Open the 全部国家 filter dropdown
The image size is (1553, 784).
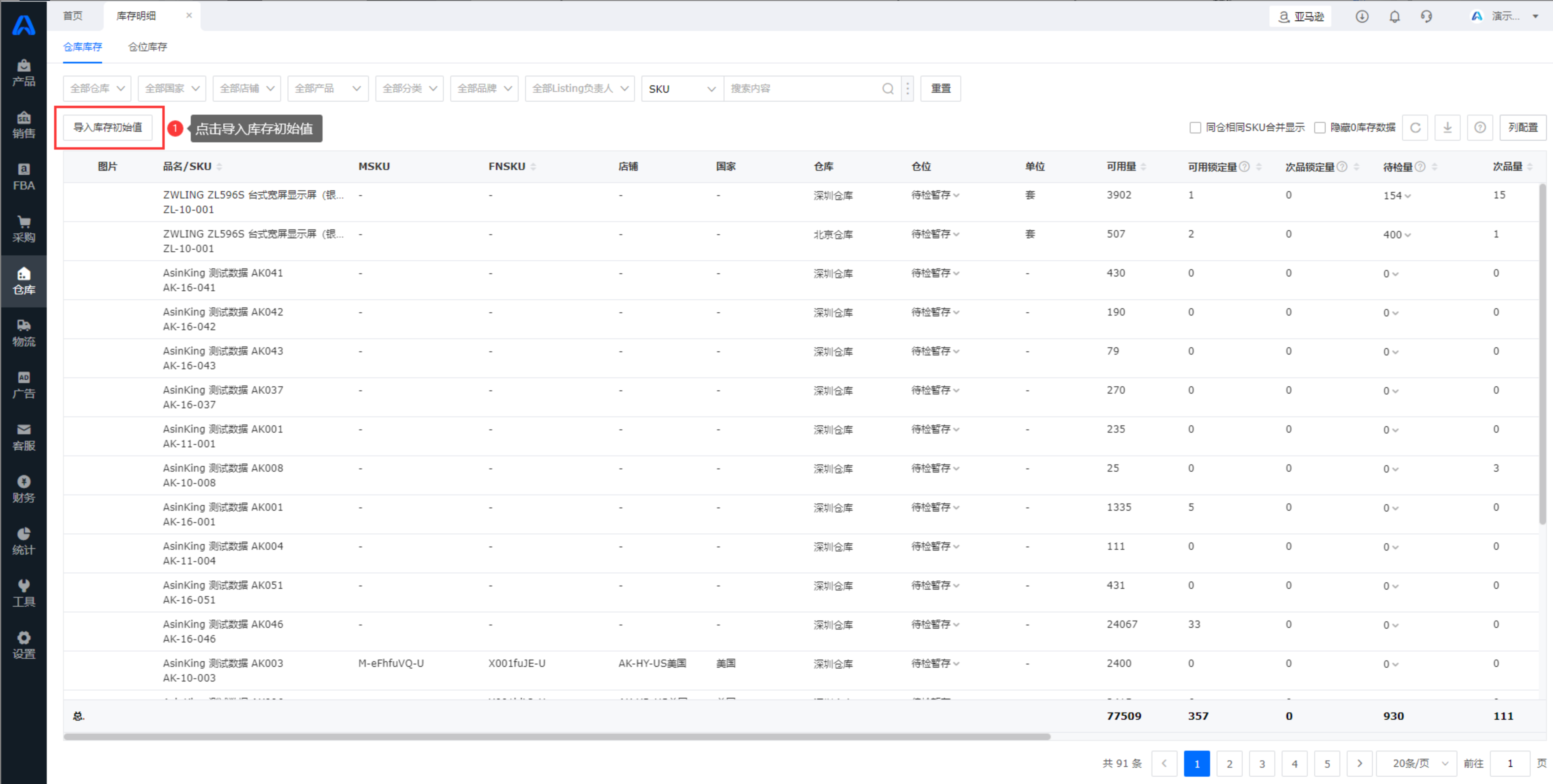[x=172, y=89]
